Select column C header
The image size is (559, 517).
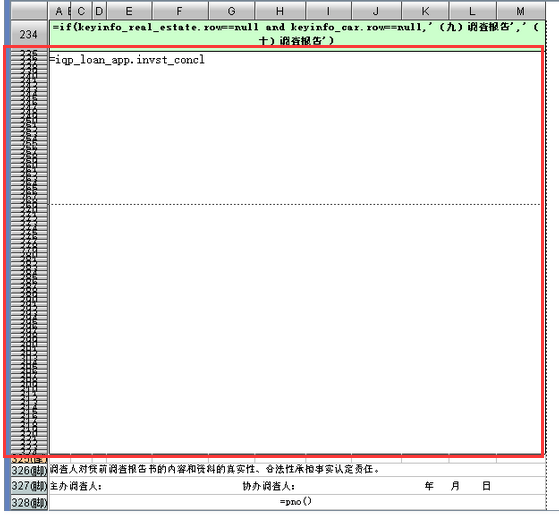tap(81, 11)
